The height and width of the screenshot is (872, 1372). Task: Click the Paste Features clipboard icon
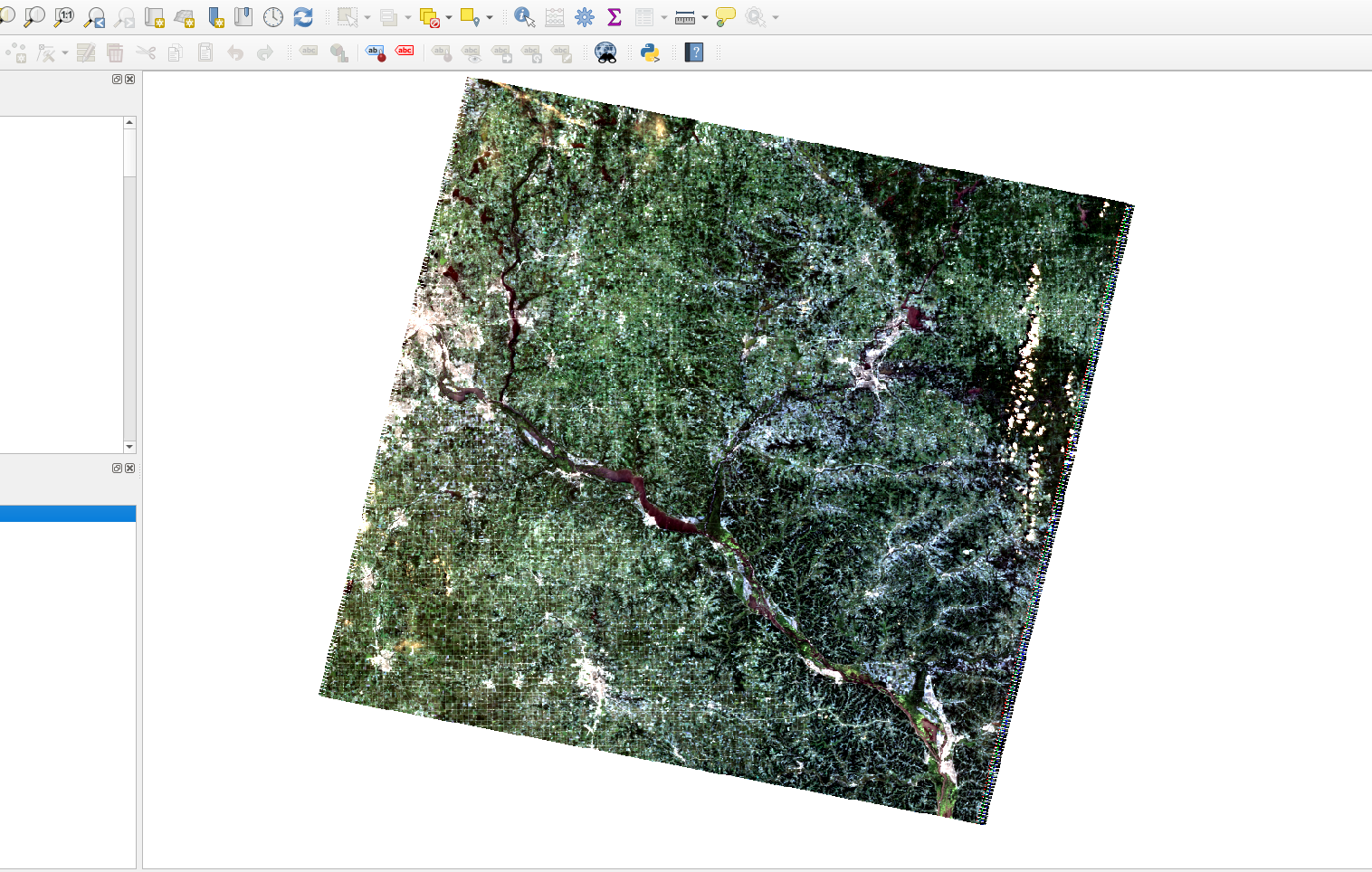pyautogui.click(x=205, y=52)
